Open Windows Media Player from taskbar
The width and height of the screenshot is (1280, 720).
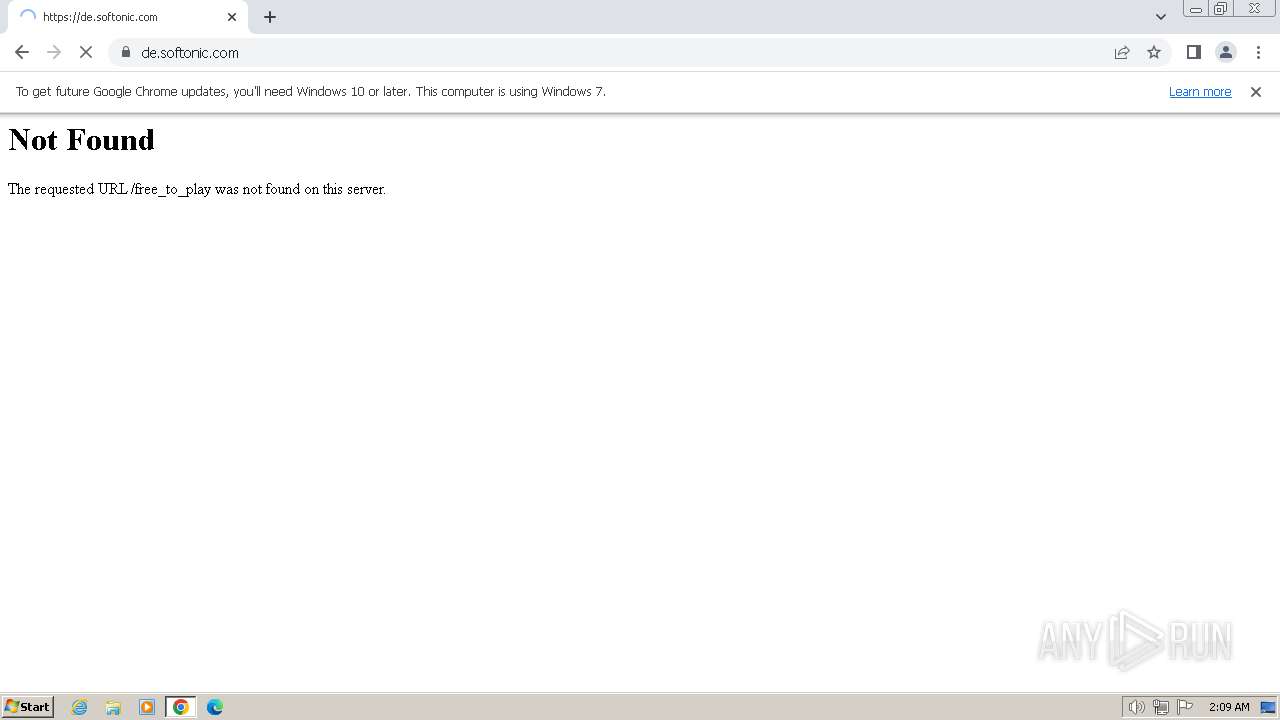tap(147, 707)
